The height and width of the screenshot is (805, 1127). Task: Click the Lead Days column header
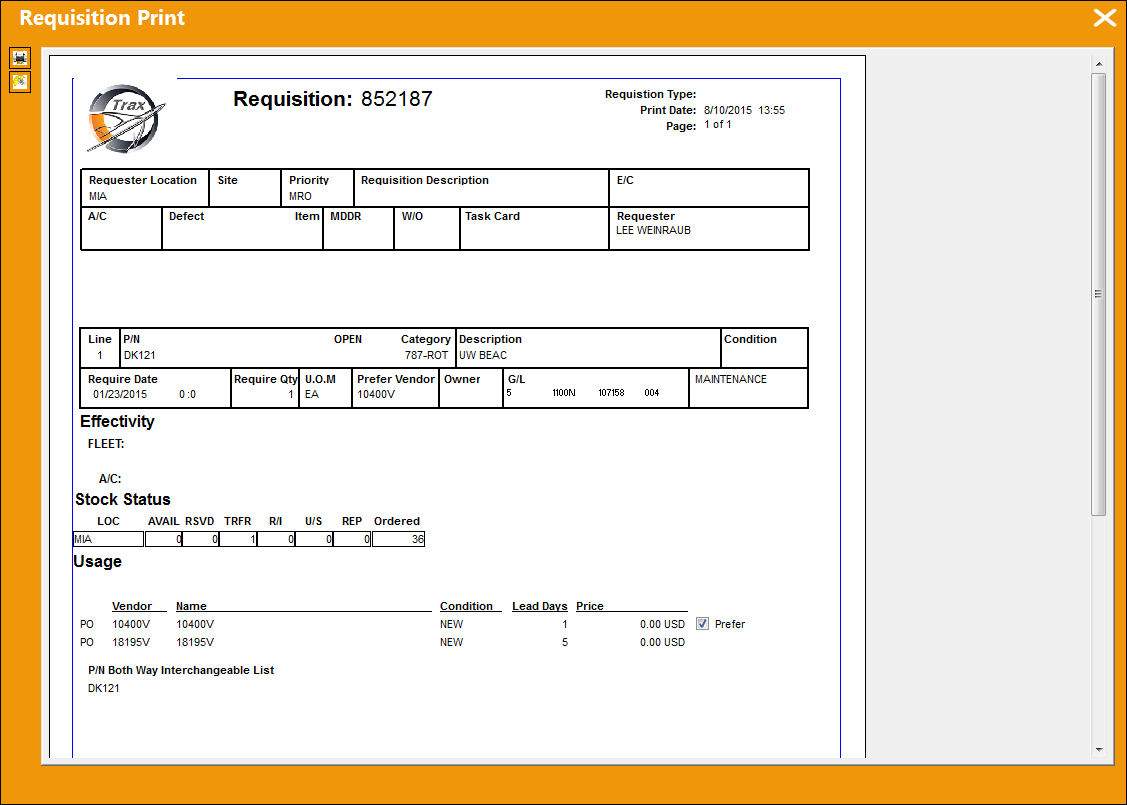540,606
